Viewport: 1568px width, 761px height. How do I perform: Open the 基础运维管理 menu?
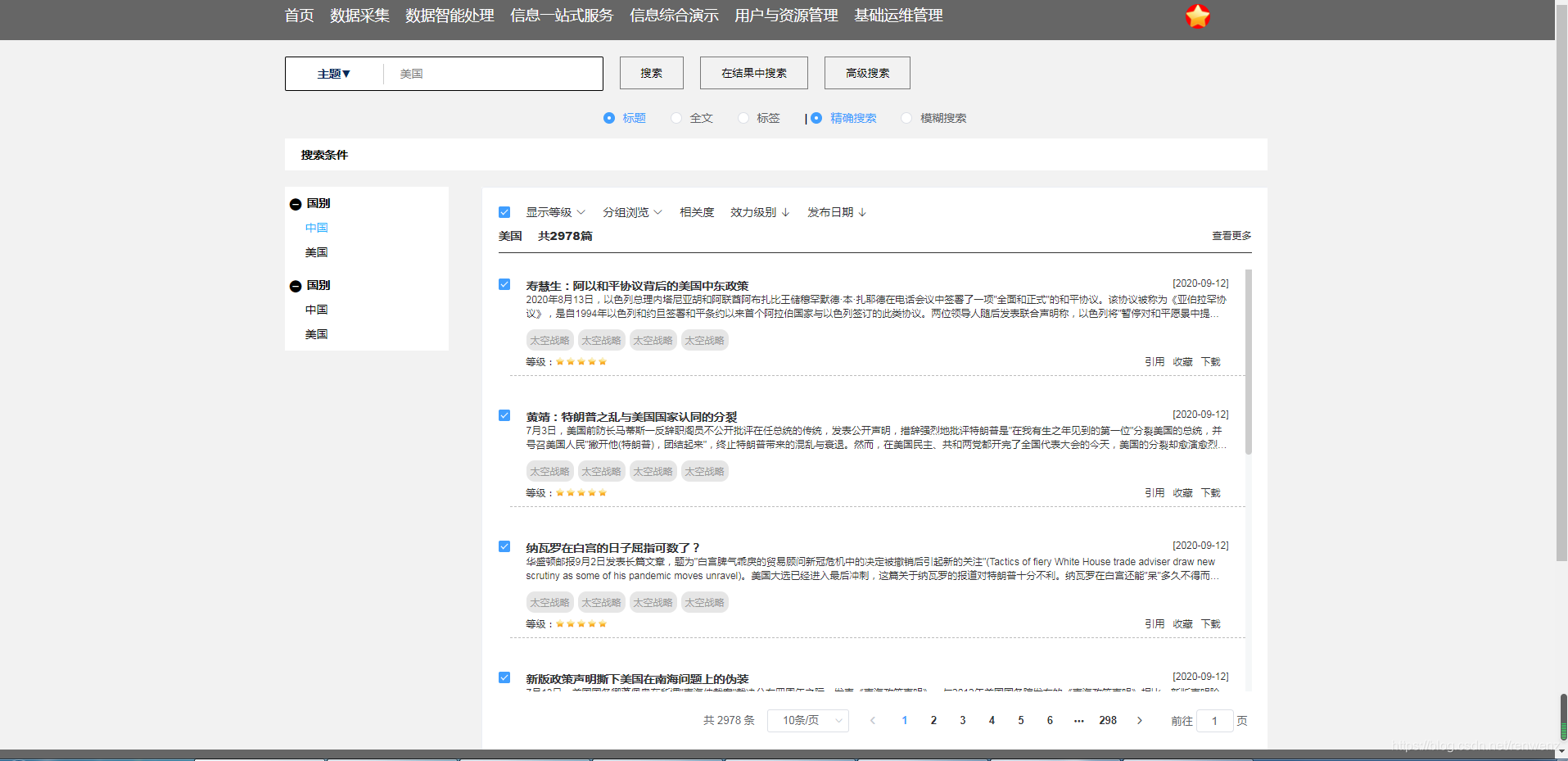tap(898, 16)
